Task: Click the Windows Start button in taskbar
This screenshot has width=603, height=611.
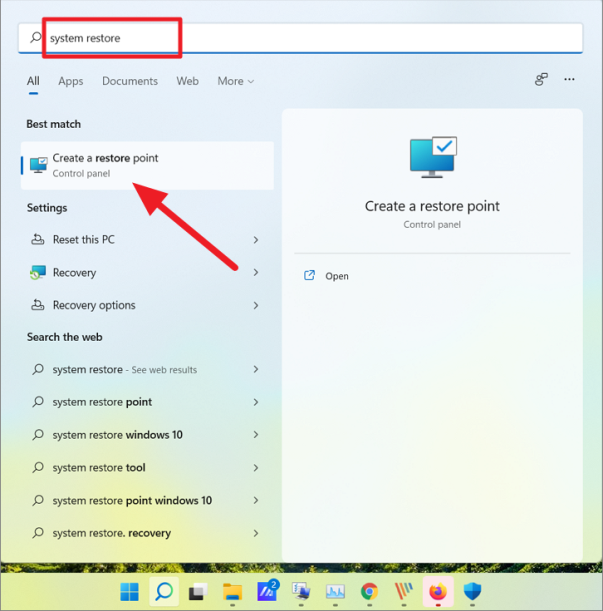Action: coord(129,592)
